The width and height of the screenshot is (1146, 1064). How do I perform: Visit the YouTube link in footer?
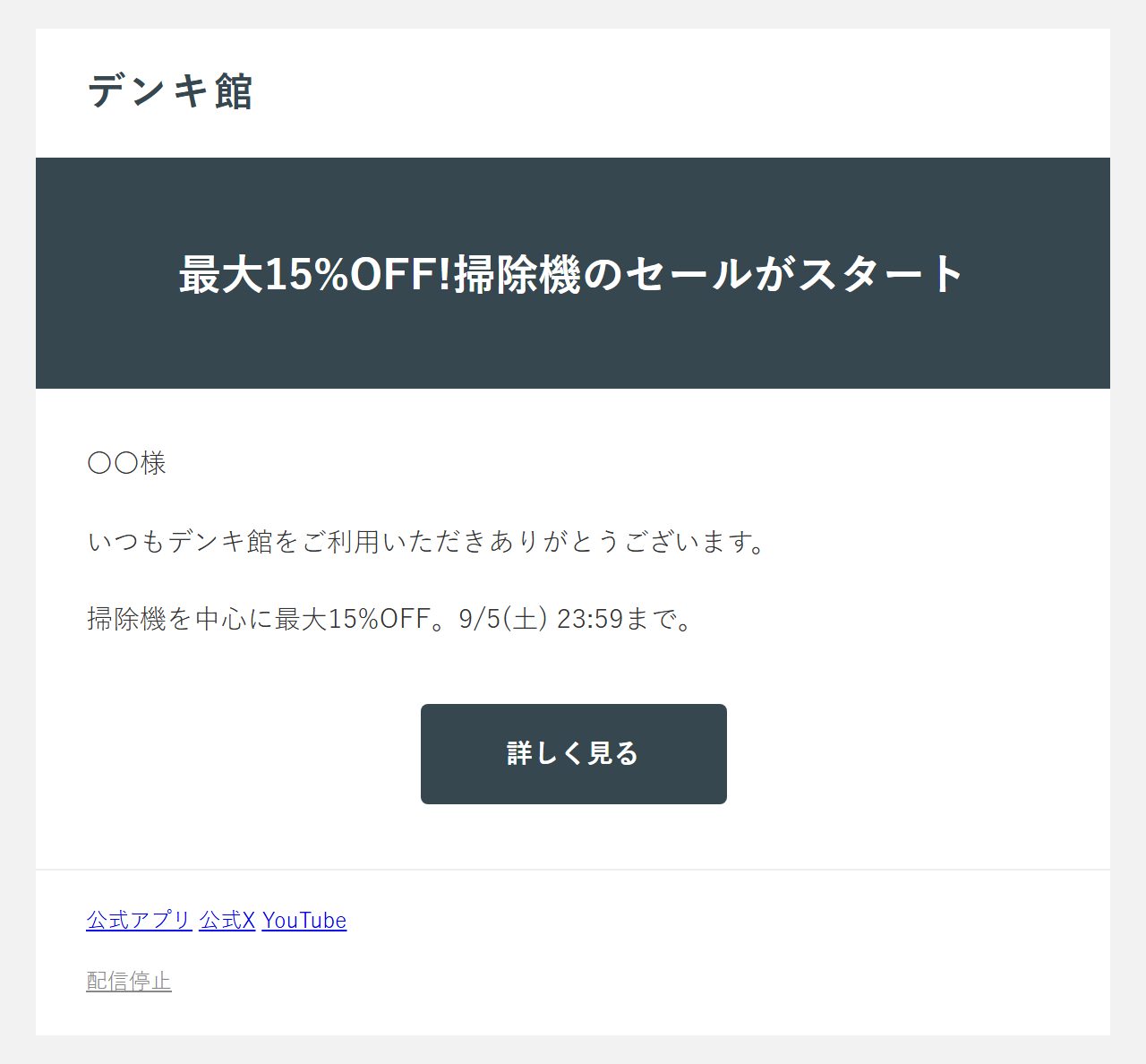coord(304,920)
